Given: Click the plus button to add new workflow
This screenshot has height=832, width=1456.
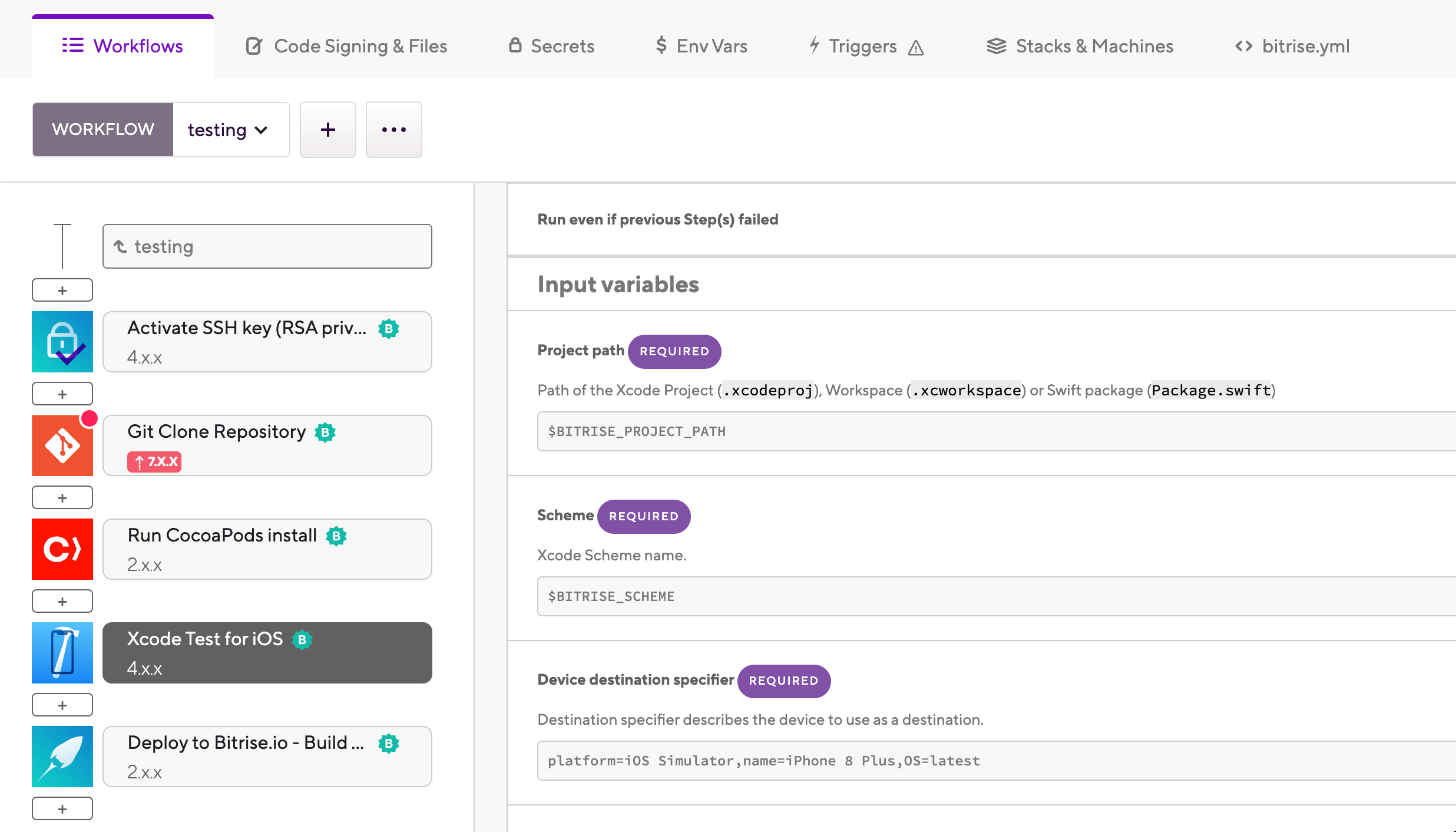Looking at the screenshot, I should click(327, 129).
